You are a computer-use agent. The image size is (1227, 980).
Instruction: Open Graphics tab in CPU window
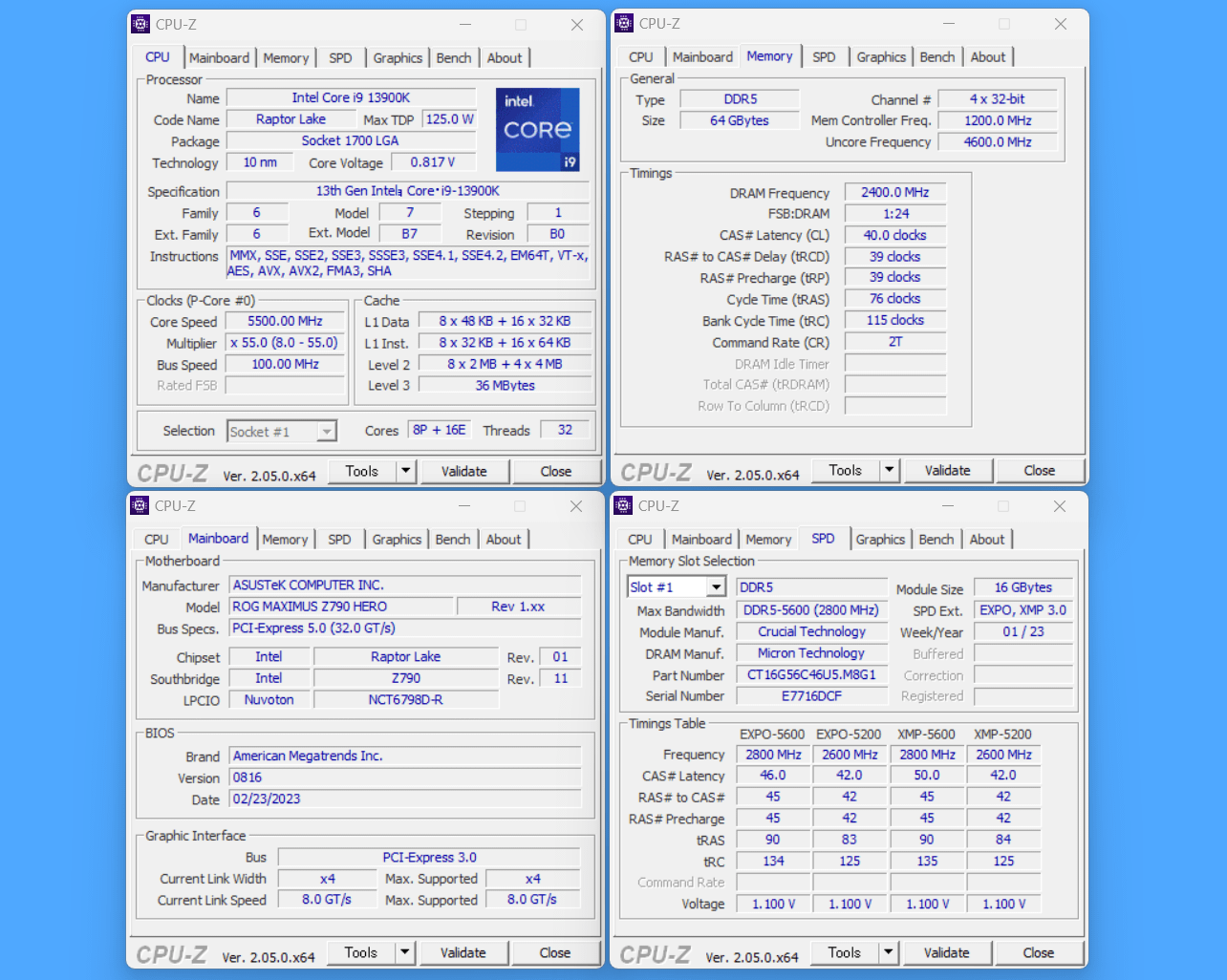[398, 58]
